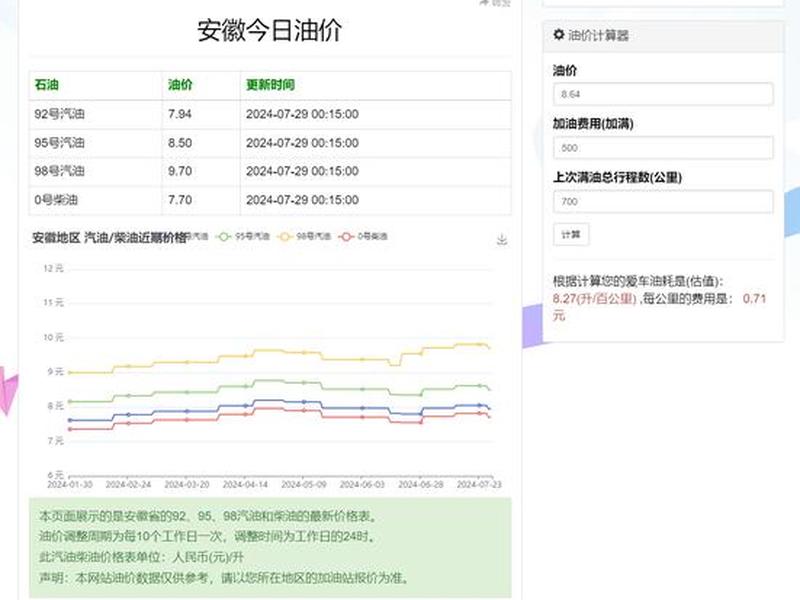Click the 安徽今日油价 page title
The height and width of the screenshot is (600, 800).
click(x=269, y=30)
